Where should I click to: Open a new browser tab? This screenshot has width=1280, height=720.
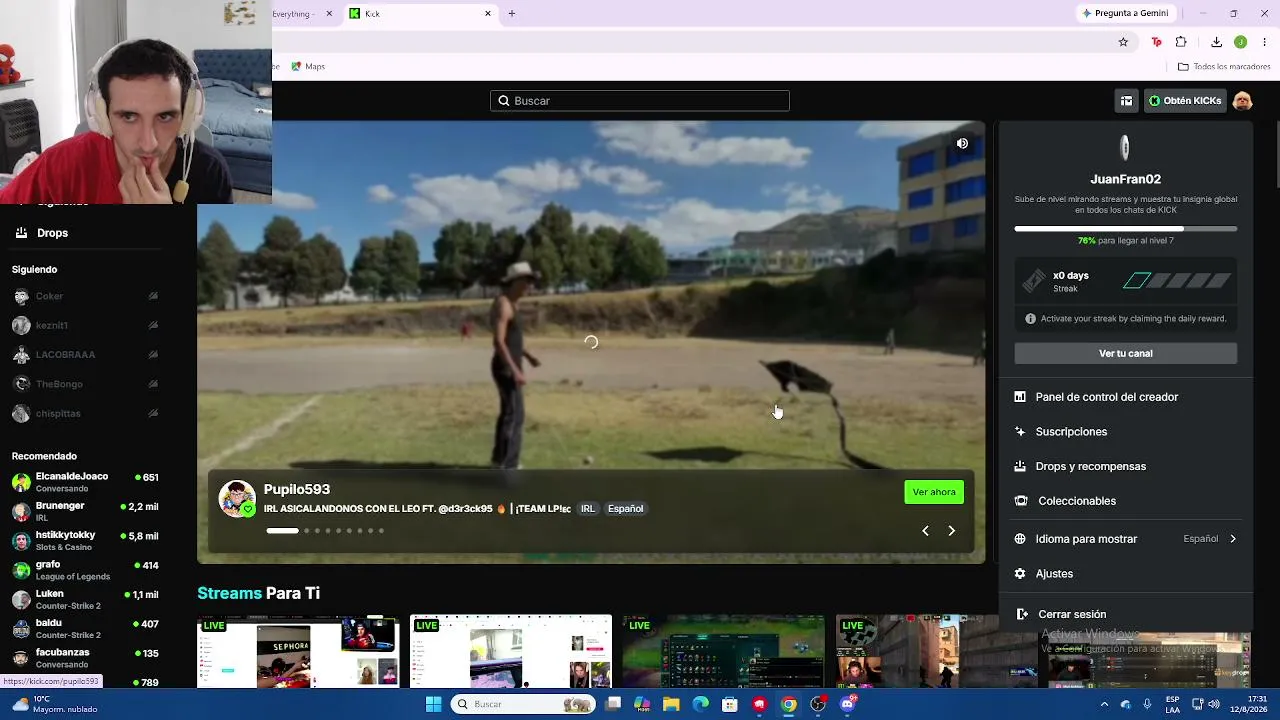512,14
